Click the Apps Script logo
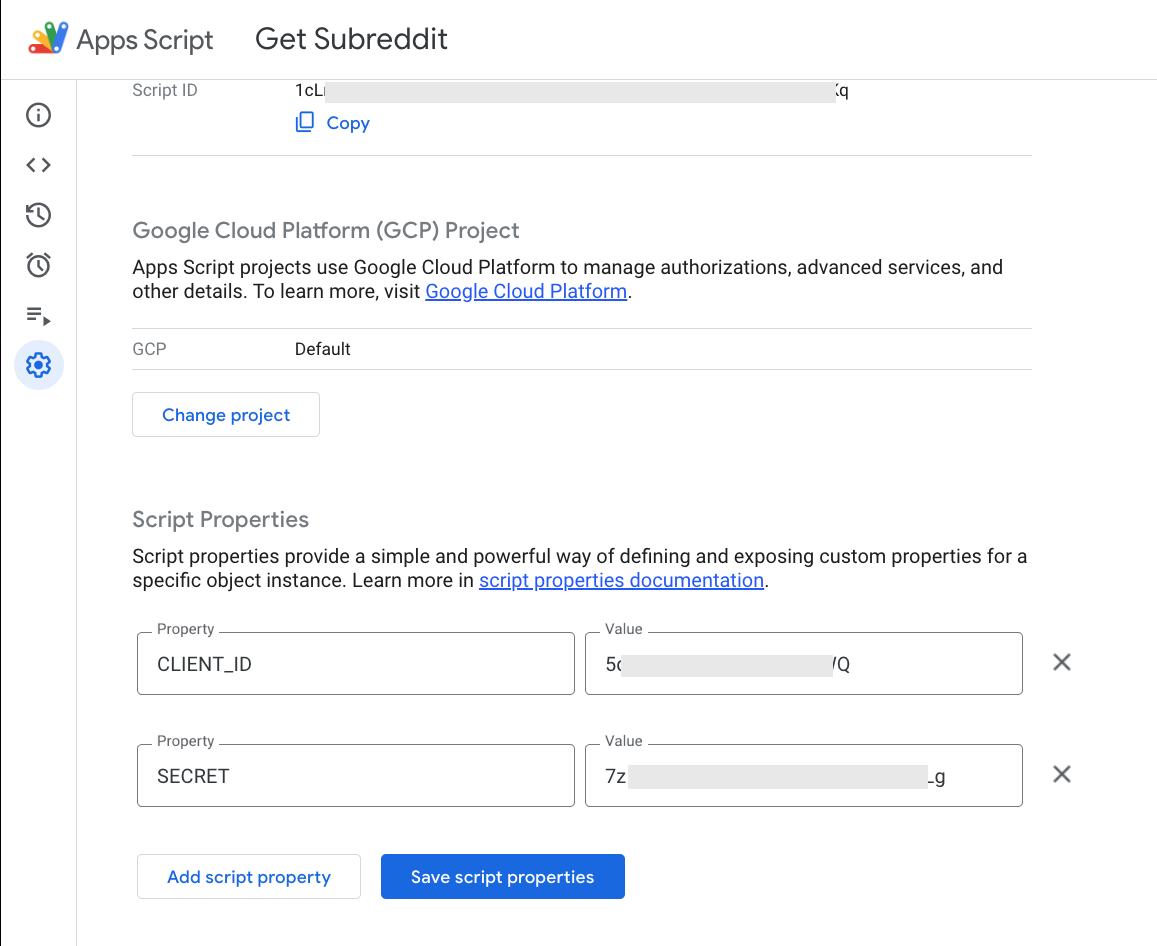The image size is (1157, 946). [x=49, y=39]
